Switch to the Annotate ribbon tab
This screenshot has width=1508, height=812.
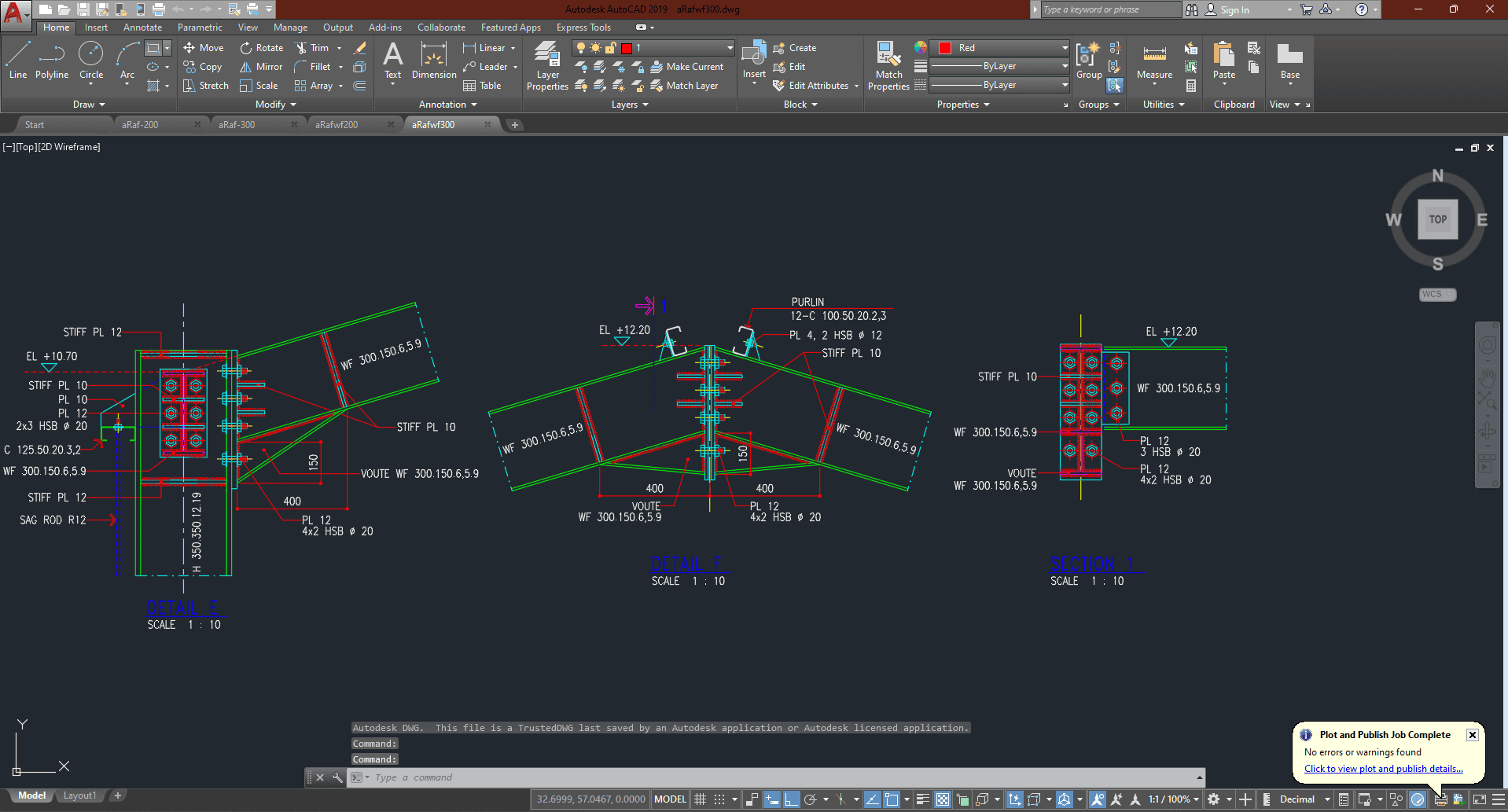[142, 28]
